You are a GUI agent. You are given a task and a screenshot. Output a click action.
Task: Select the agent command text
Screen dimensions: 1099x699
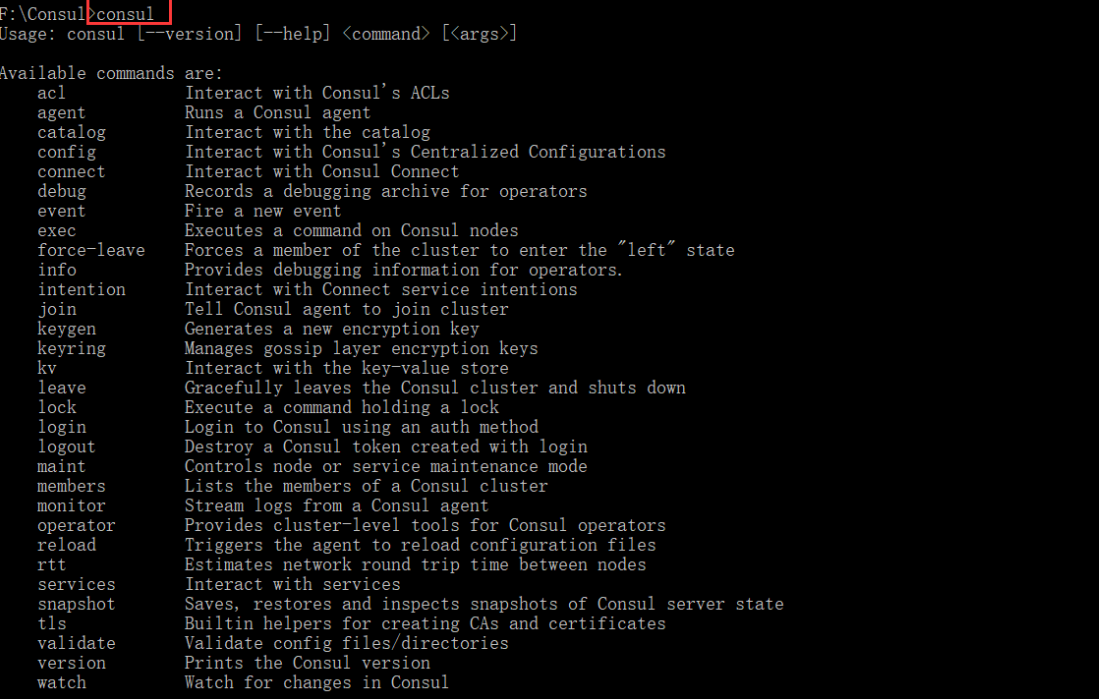tap(61, 112)
